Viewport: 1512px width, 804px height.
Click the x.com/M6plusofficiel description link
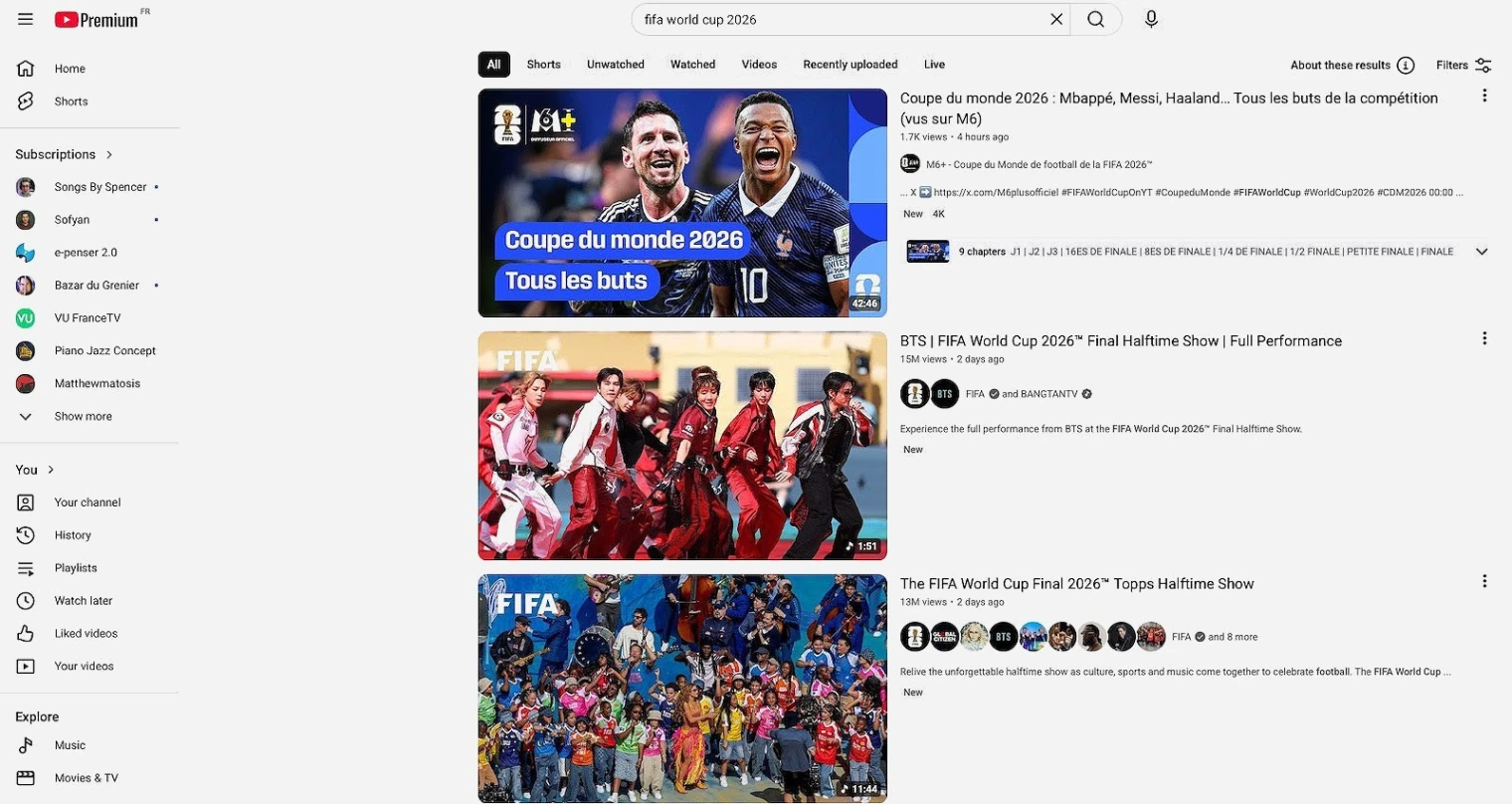(996, 193)
